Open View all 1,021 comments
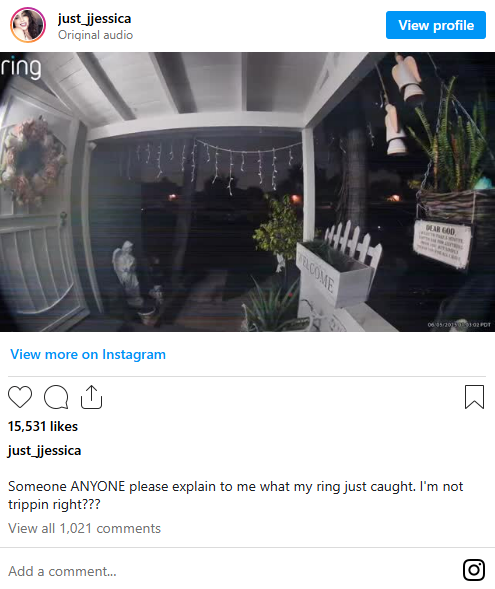This screenshot has height=589, width=495. tap(85, 529)
